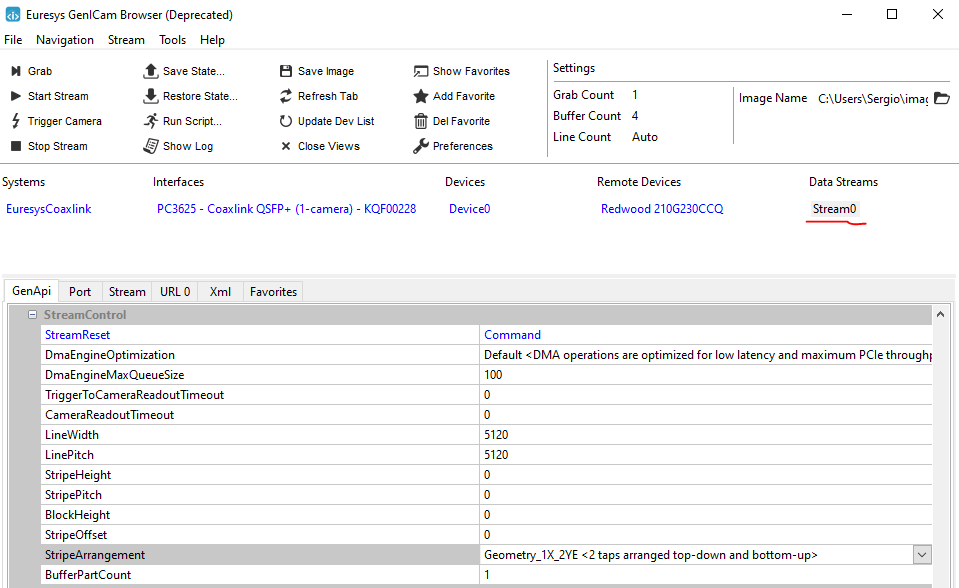Open the Stream menu
The height and width of the screenshot is (588, 959).
126,40
